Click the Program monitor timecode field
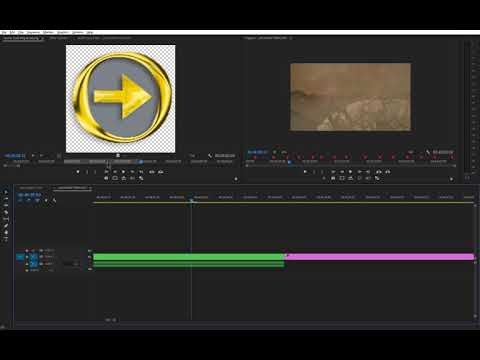This screenshot has height=360, width=480. 257,152
